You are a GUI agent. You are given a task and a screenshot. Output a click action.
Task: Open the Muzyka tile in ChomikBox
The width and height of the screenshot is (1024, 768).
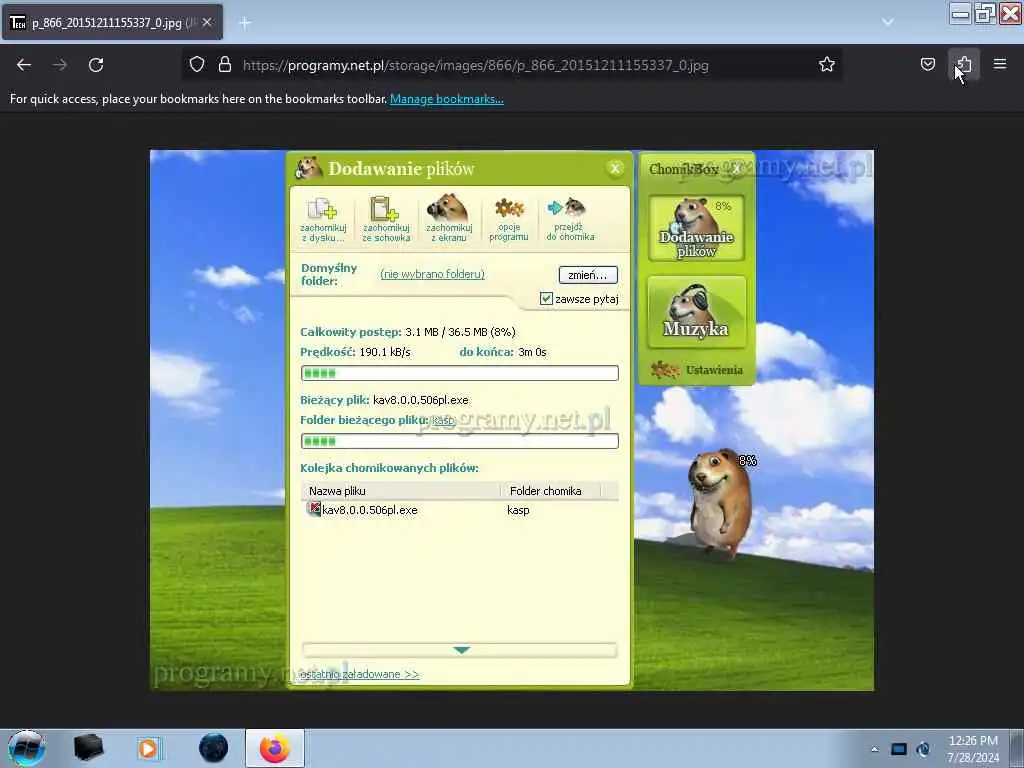[696, 312]
